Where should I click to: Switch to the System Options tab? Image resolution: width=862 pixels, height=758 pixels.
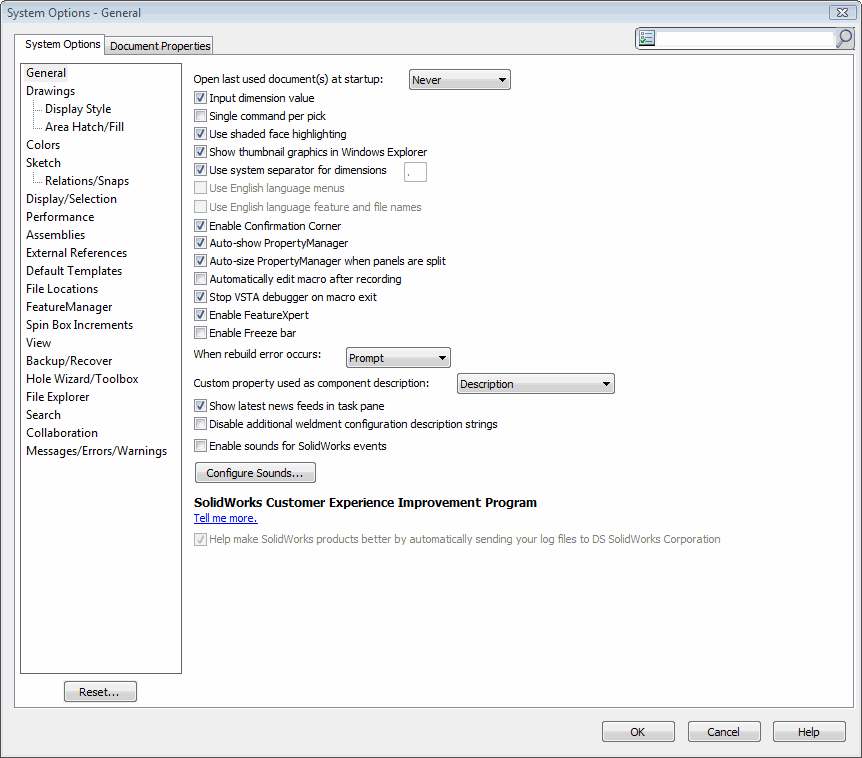click(x=59, y=44)
